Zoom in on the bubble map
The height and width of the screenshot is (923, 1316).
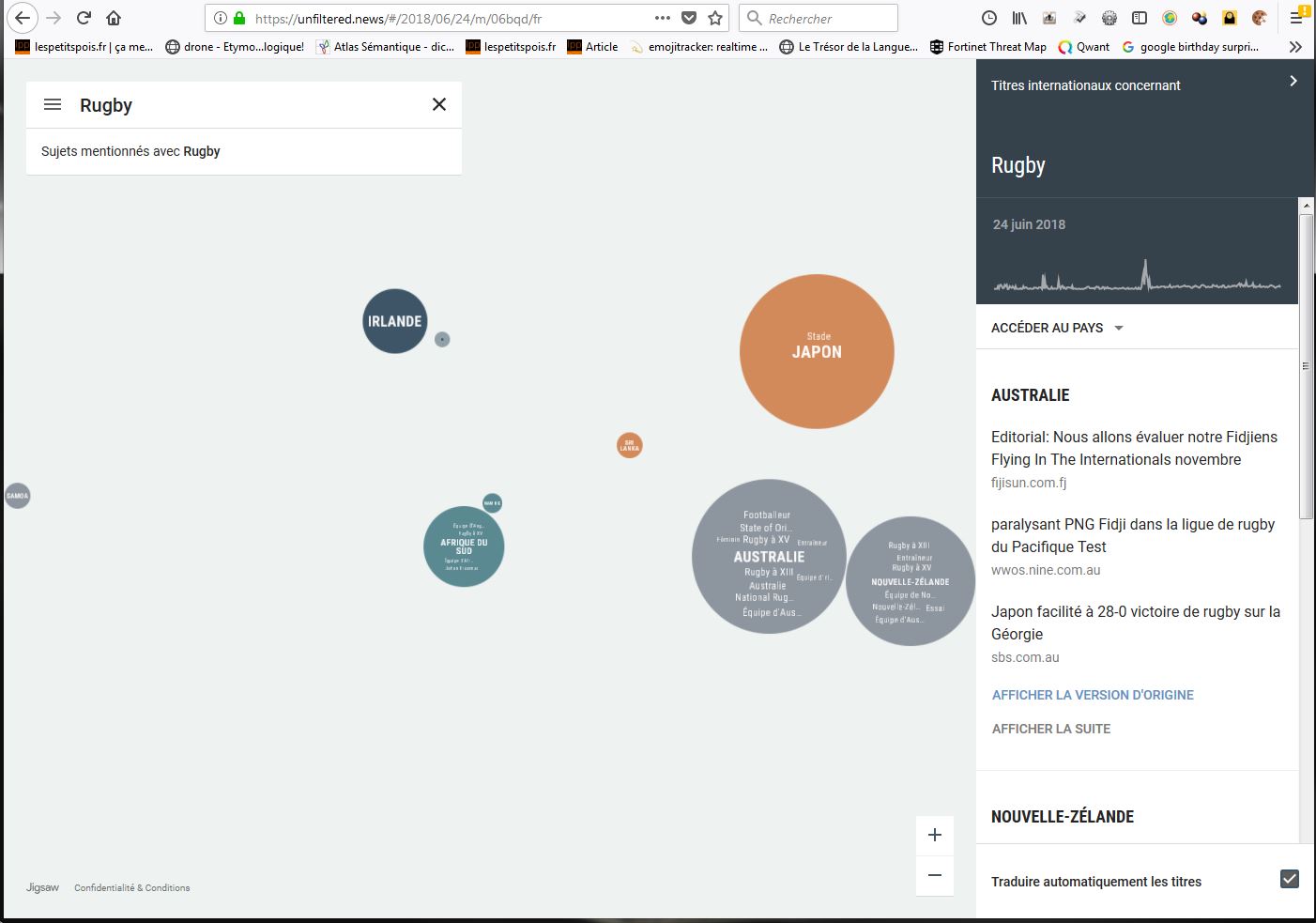(x=934, y=835)
